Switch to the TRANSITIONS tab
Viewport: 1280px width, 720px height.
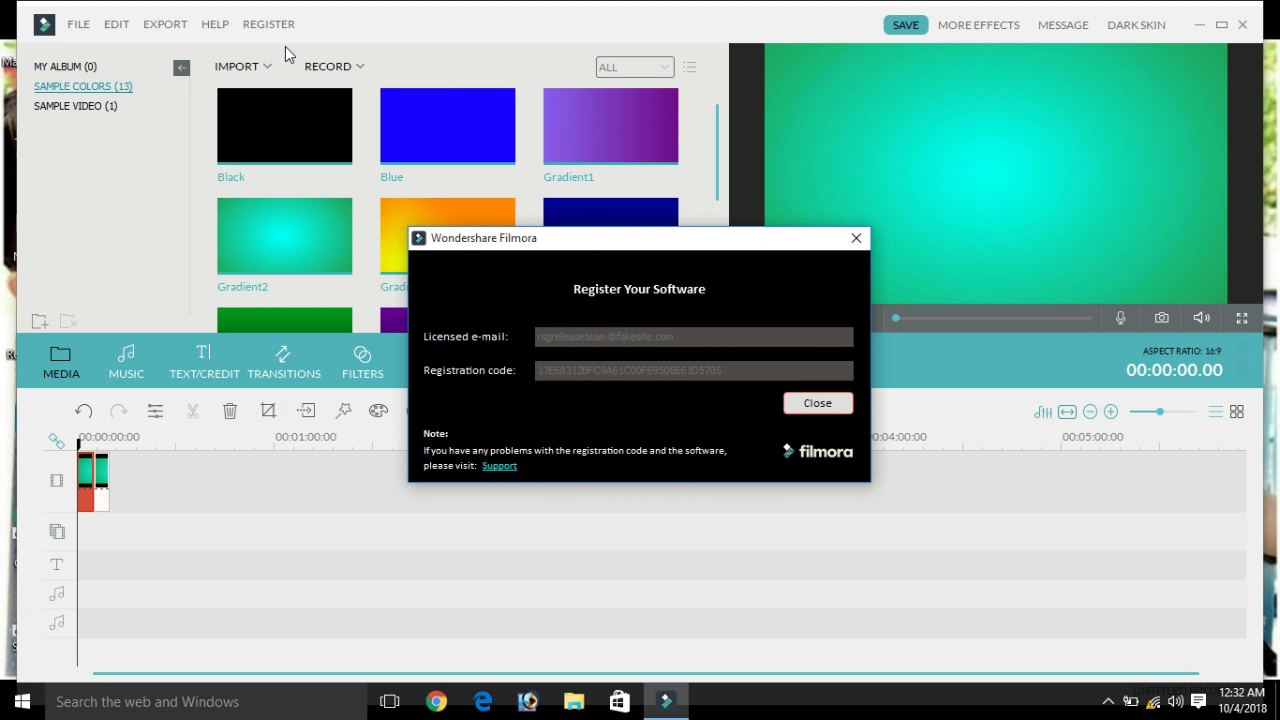(x=284, y=362)
